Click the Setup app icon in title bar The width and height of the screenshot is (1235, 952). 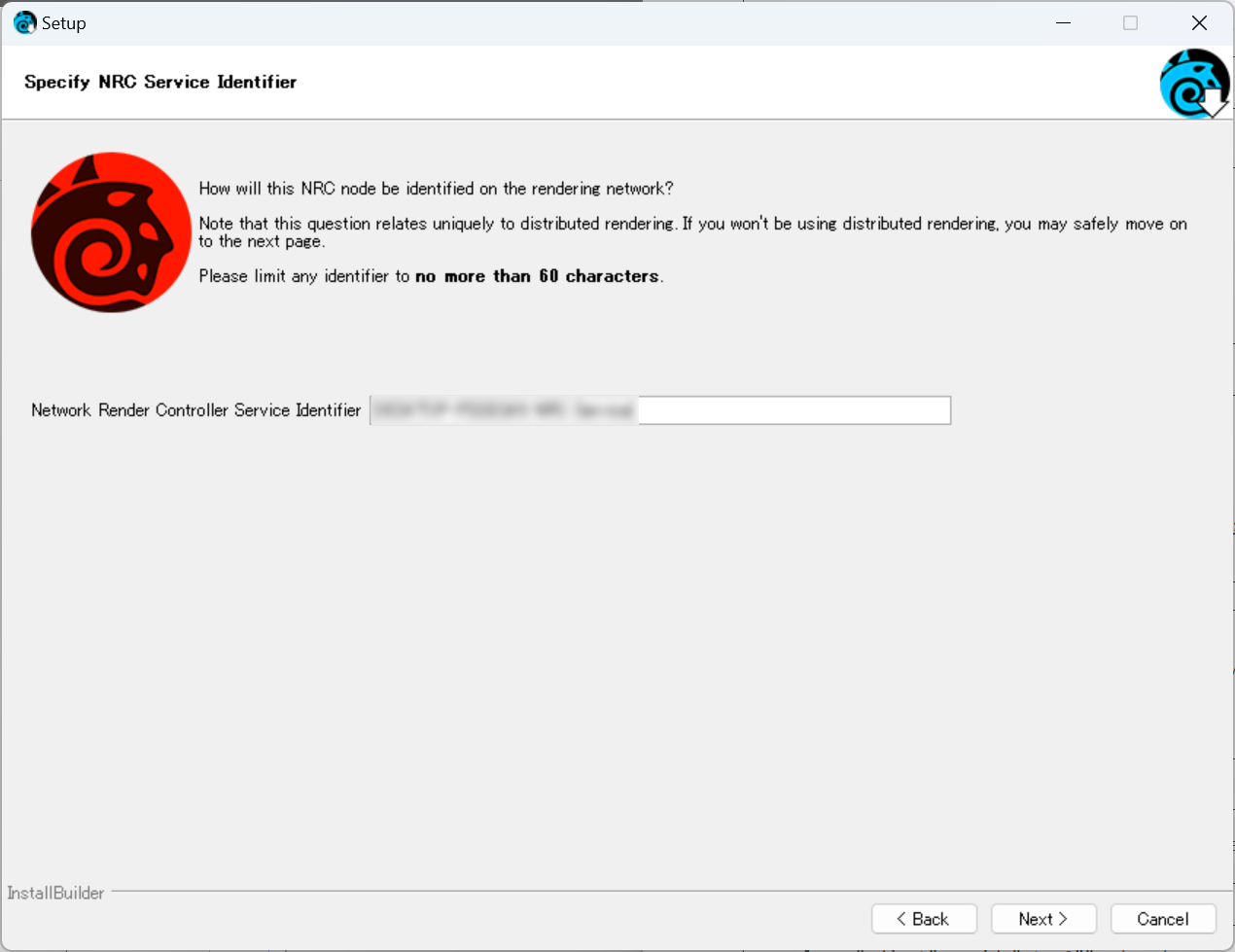click(x=24, y=22)
